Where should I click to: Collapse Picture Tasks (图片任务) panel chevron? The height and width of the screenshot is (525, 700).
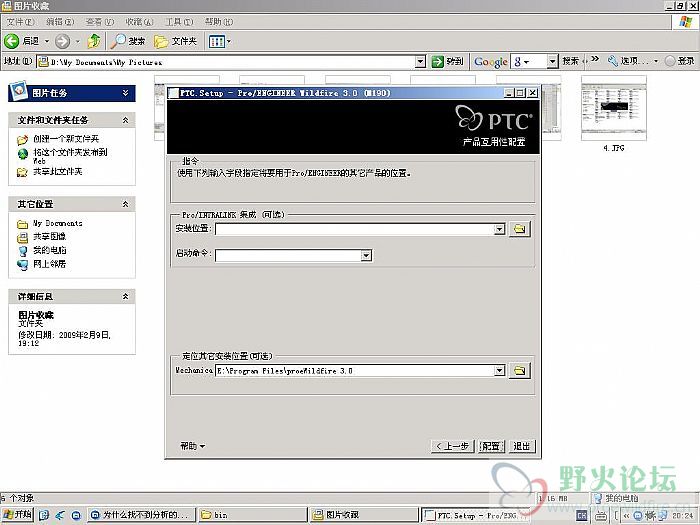coord(125,93)
